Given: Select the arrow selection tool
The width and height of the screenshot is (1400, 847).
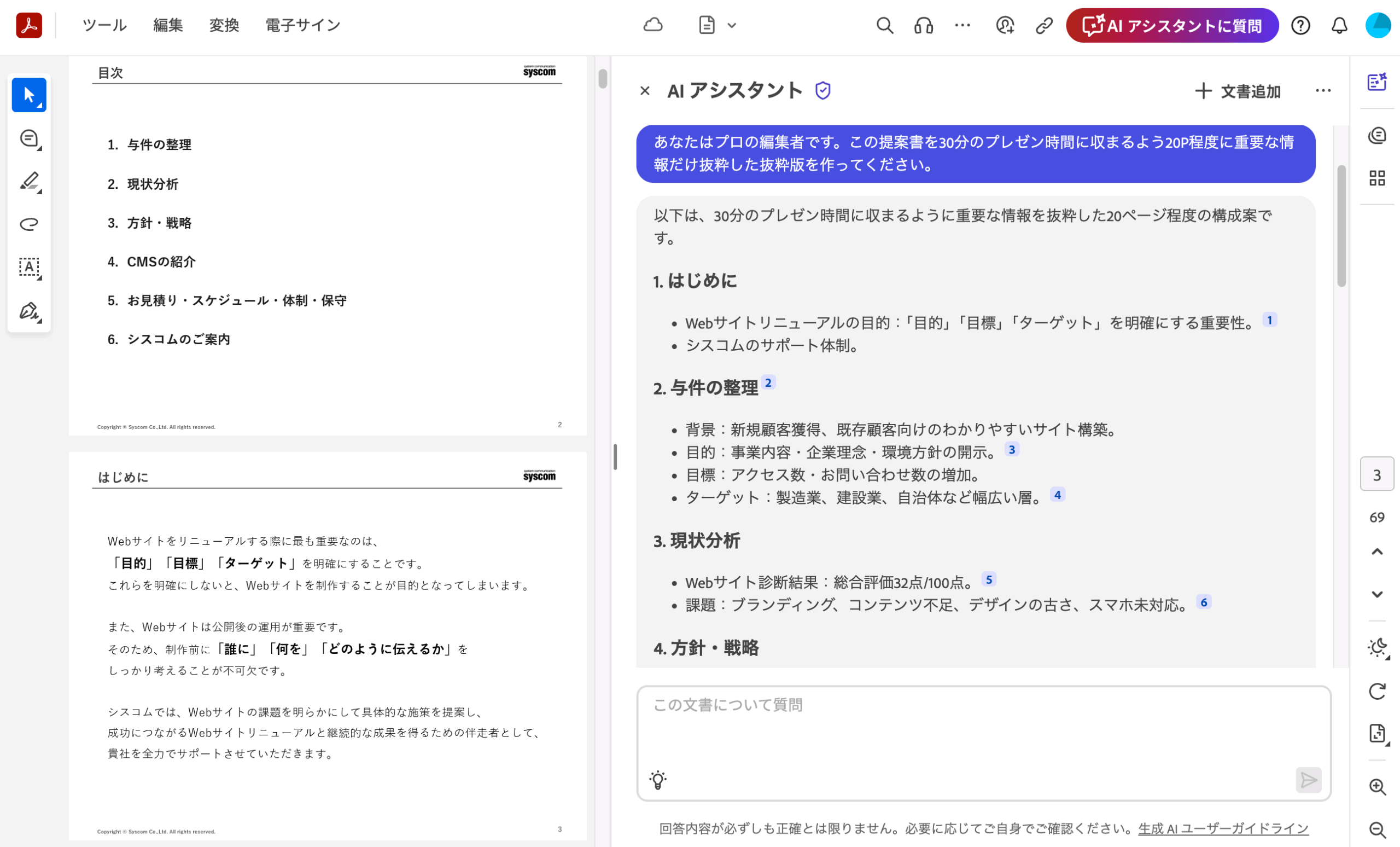Looking at the screenshot, I should click(28, 95).
